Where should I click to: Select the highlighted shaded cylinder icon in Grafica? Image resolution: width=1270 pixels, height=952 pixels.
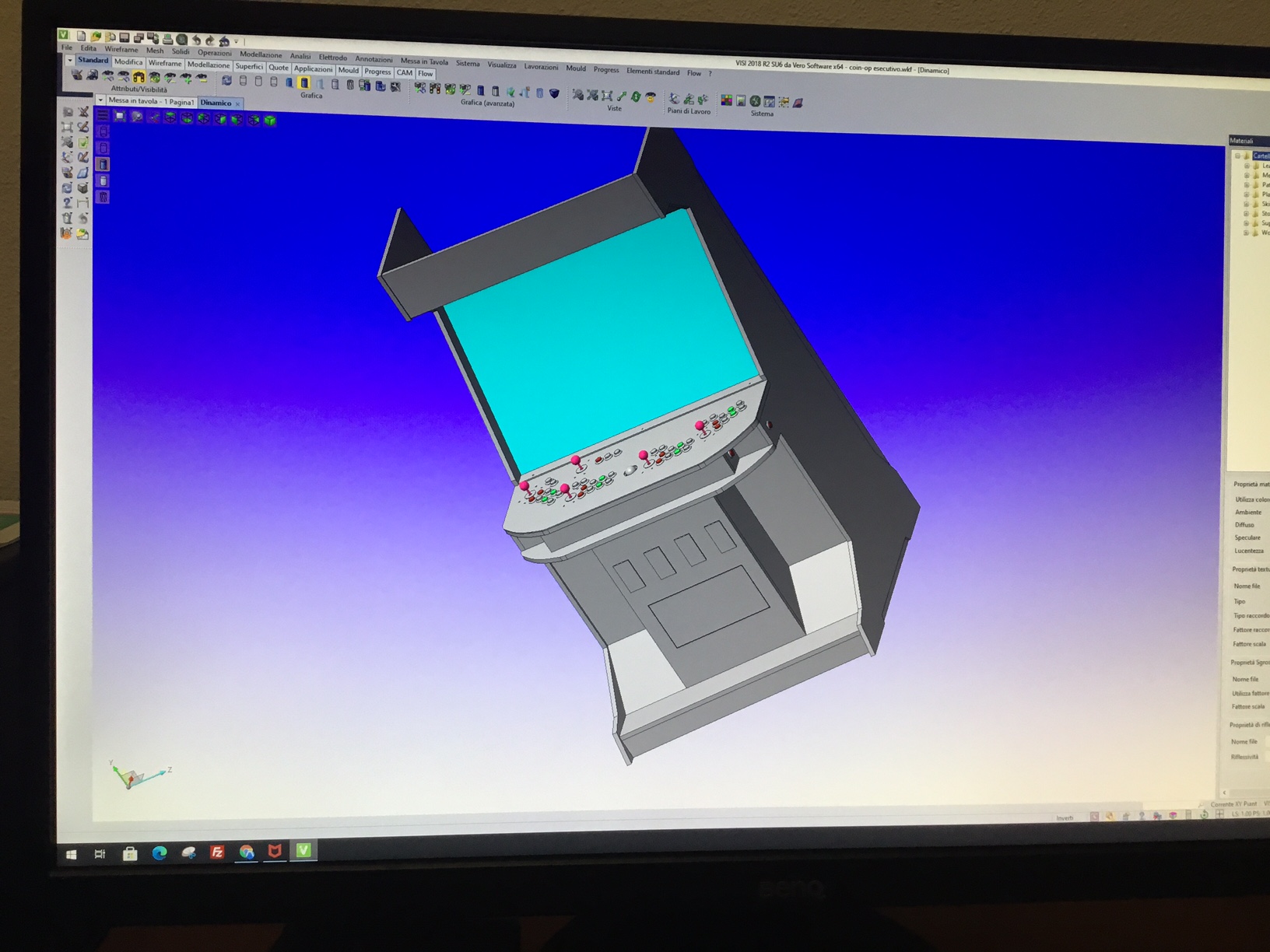[x=304, y=82]
